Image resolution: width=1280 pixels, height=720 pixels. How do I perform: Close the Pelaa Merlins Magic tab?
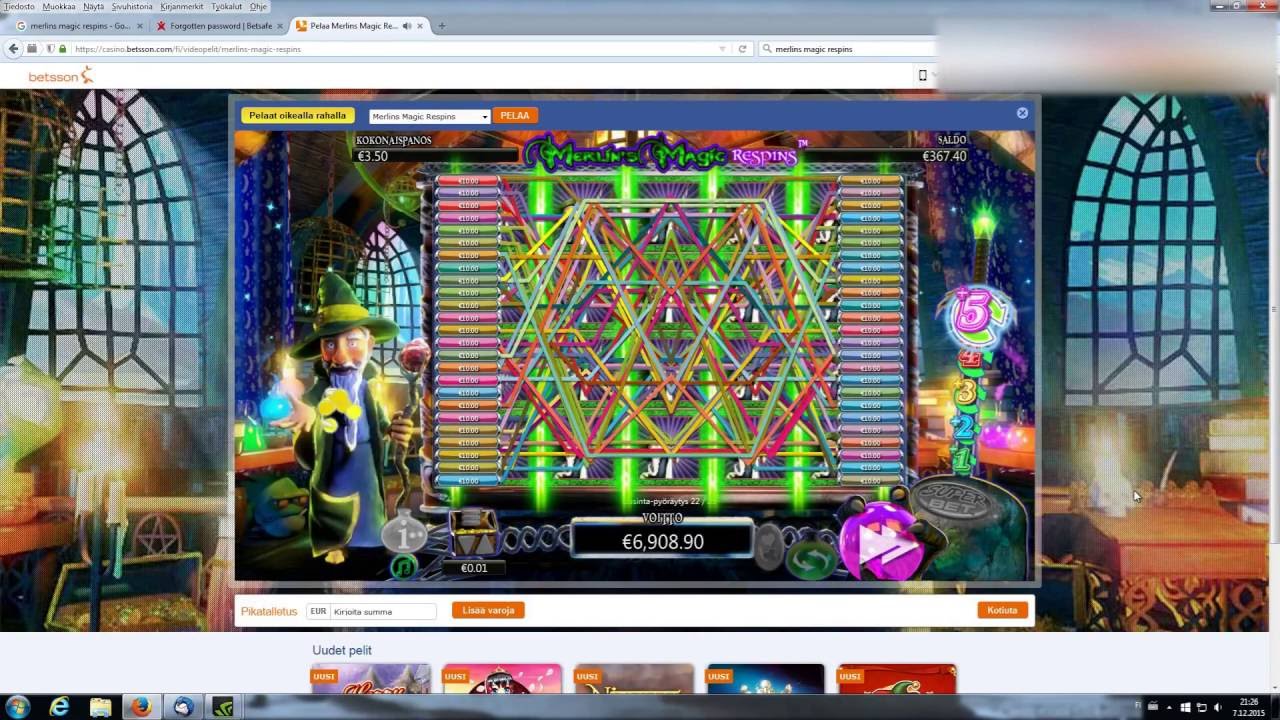pyautogui.click(x=420, y=26)
